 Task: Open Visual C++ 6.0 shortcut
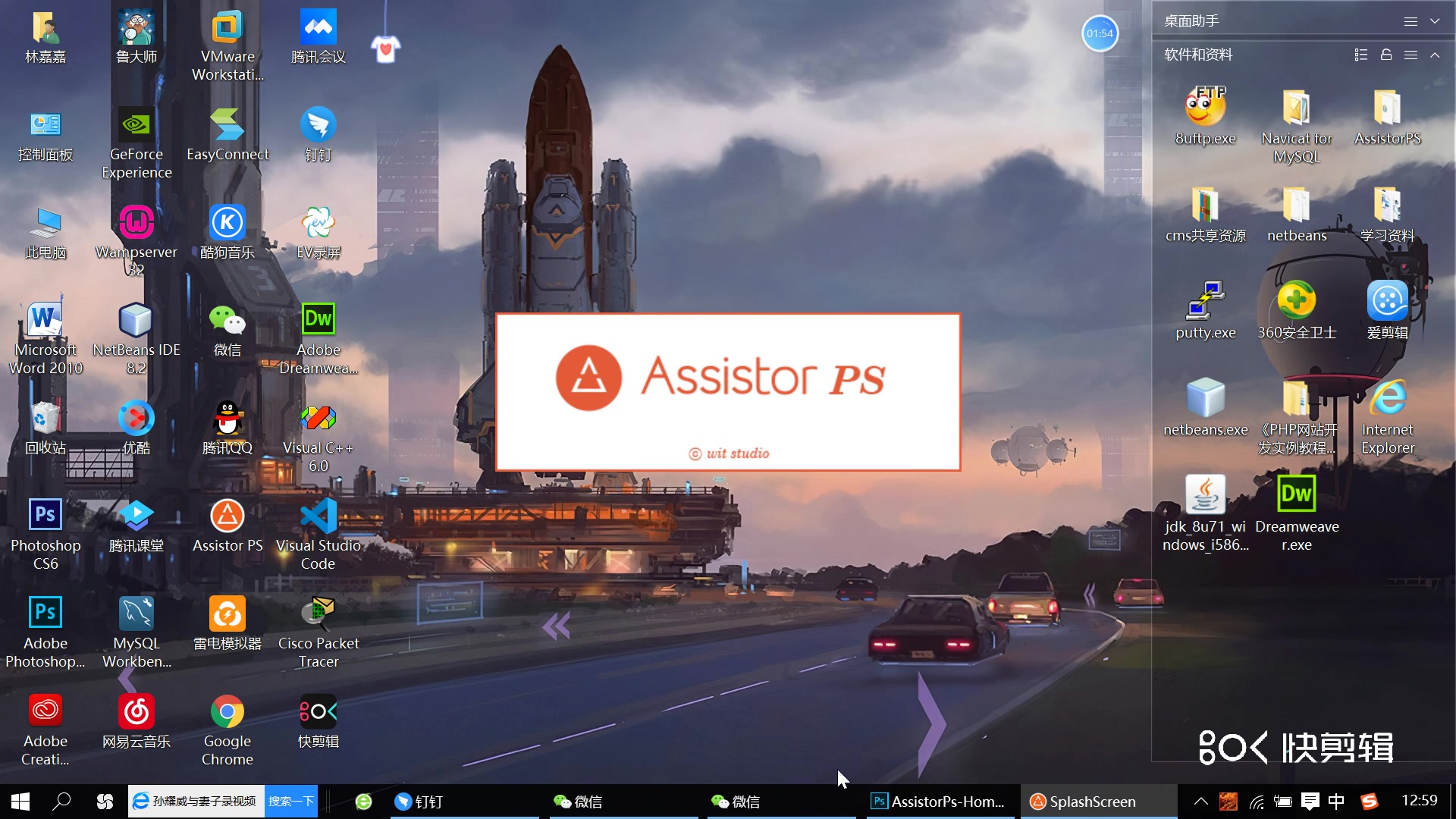pyautogui.click(x=318, y=436)
